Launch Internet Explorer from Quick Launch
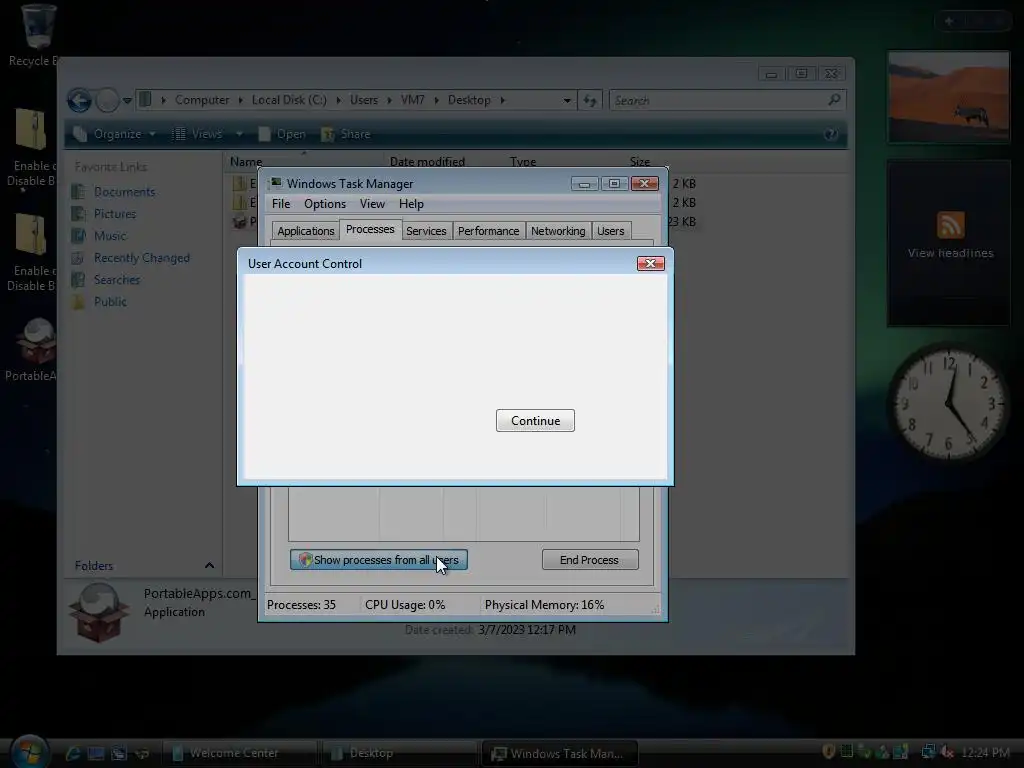The width and height of the screenshot is (1024, 768). (73, 753)
